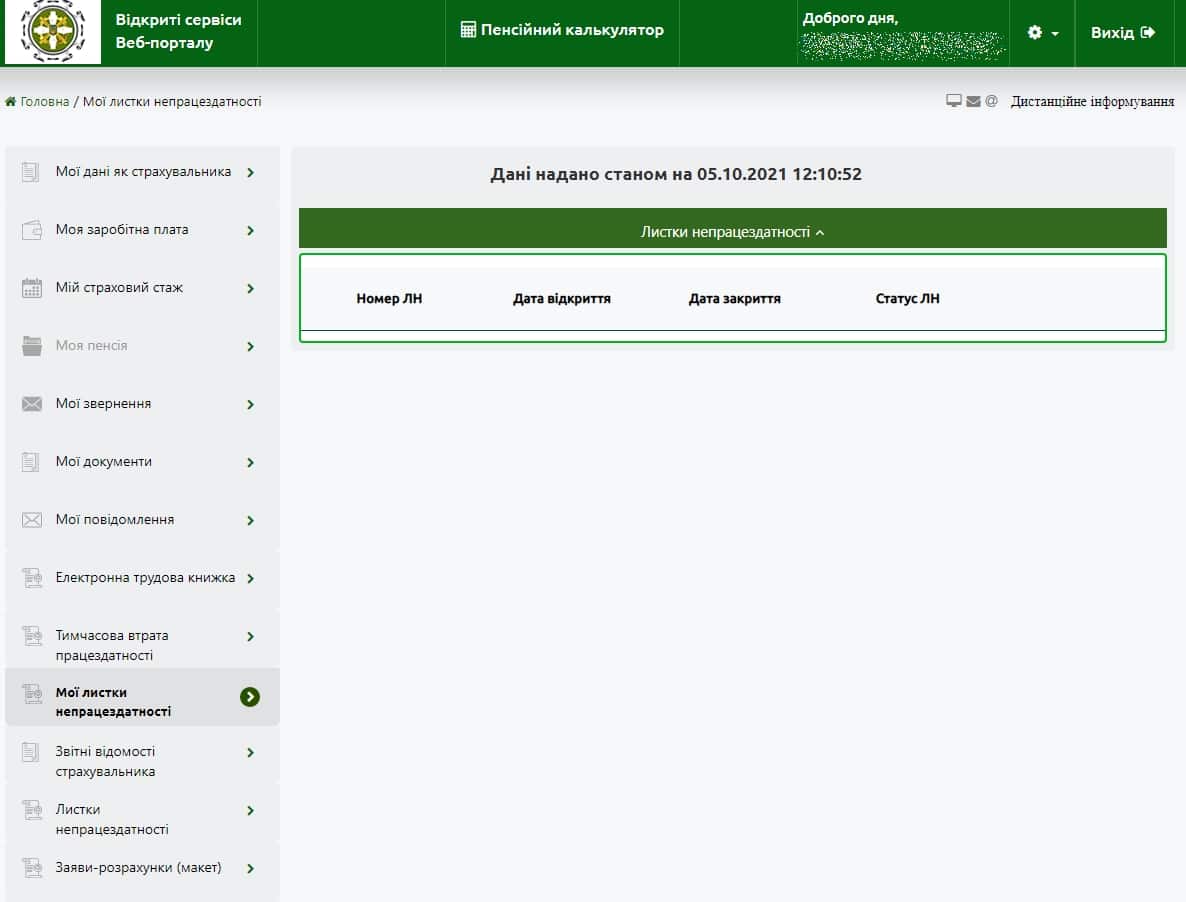Click the wallet icon for Моя заробітна плата
The height and width of the screenshot is (902, 1186).
click(x=32, y=230)
